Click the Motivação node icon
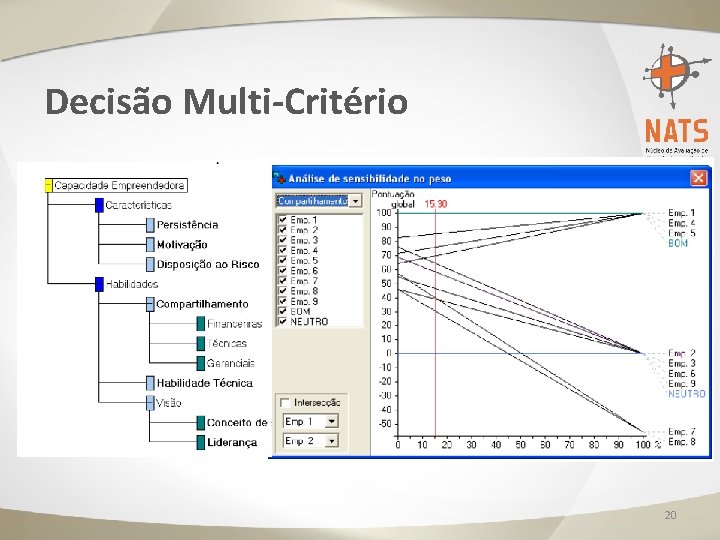This screenshot has height=540, width=720. (x=150, y=245)
